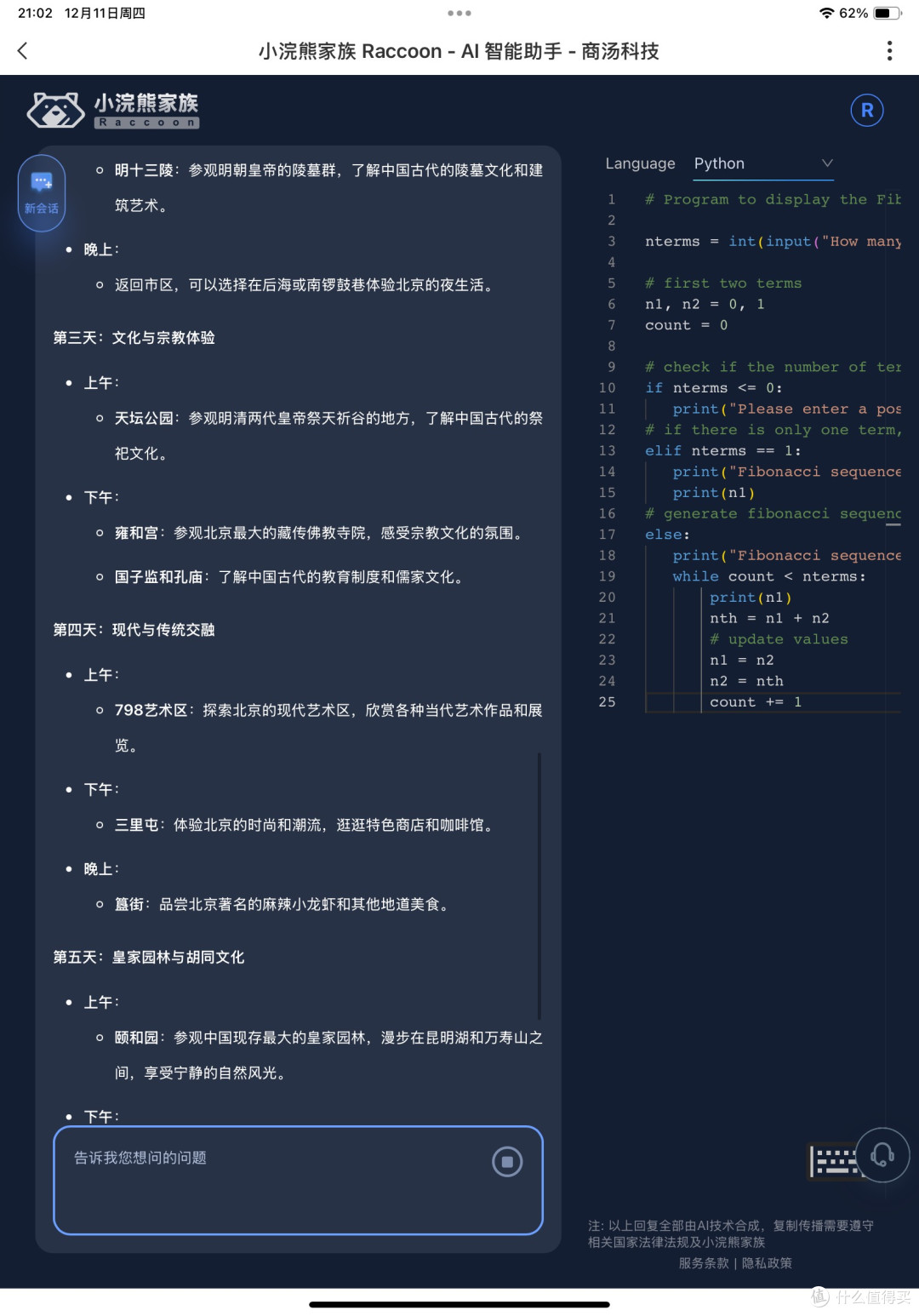This screenshot has width=919, height=1316.
Task: Click the chat panel scrollbar
Action: (x=539, y=885)
